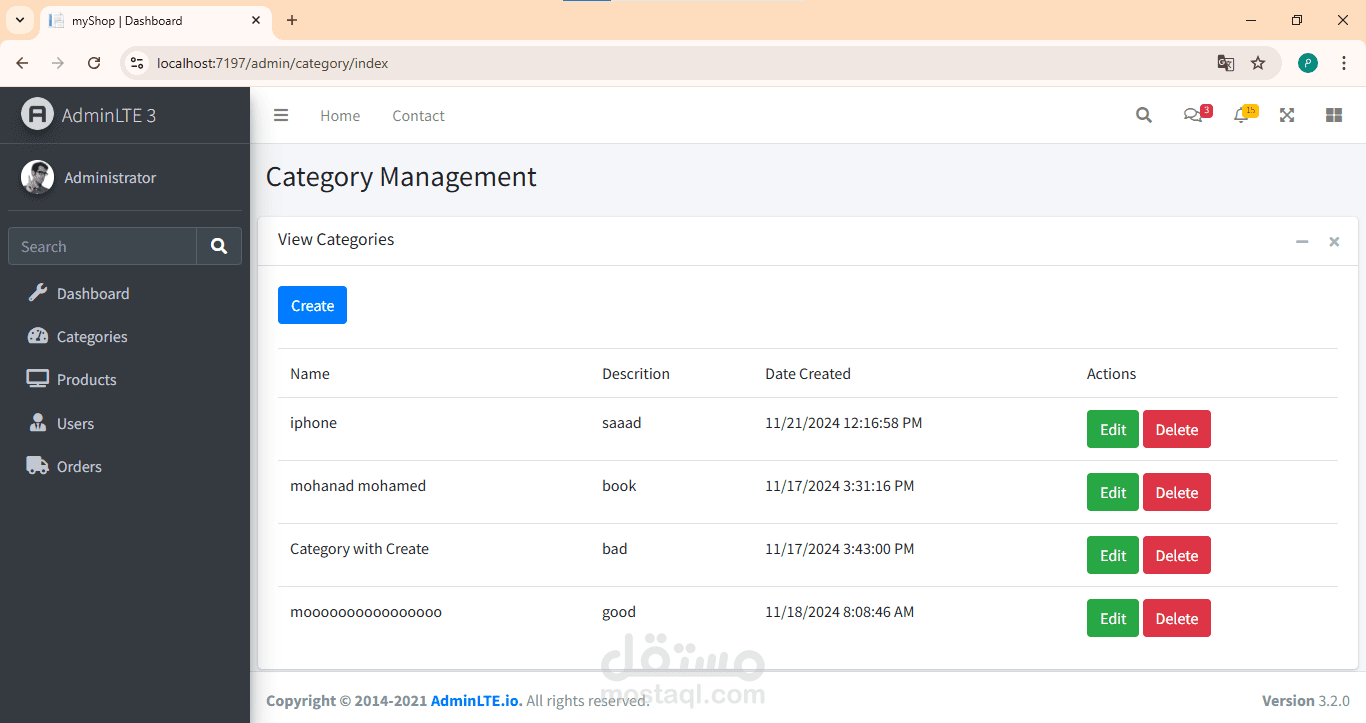Open the Chrome profile avatar
The height and width of the screenshot is (723, 1366).
tap(1308, 63)
